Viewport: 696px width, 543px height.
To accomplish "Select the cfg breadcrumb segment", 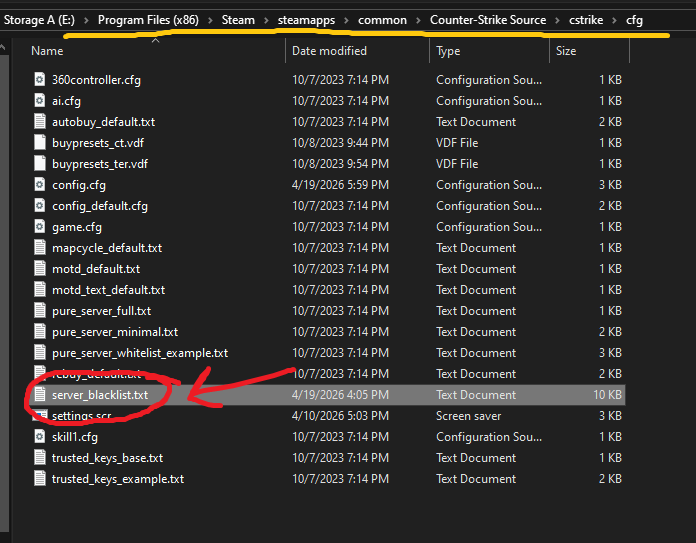I will (x=634, y=20).
